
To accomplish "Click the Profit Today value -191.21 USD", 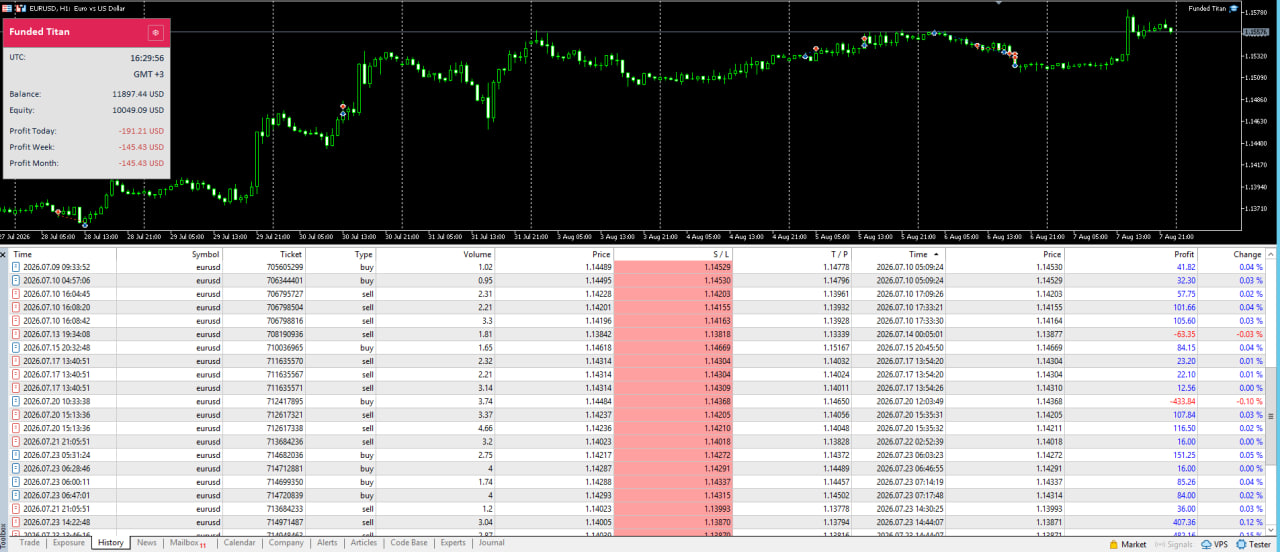I will [x=141, y=131].
